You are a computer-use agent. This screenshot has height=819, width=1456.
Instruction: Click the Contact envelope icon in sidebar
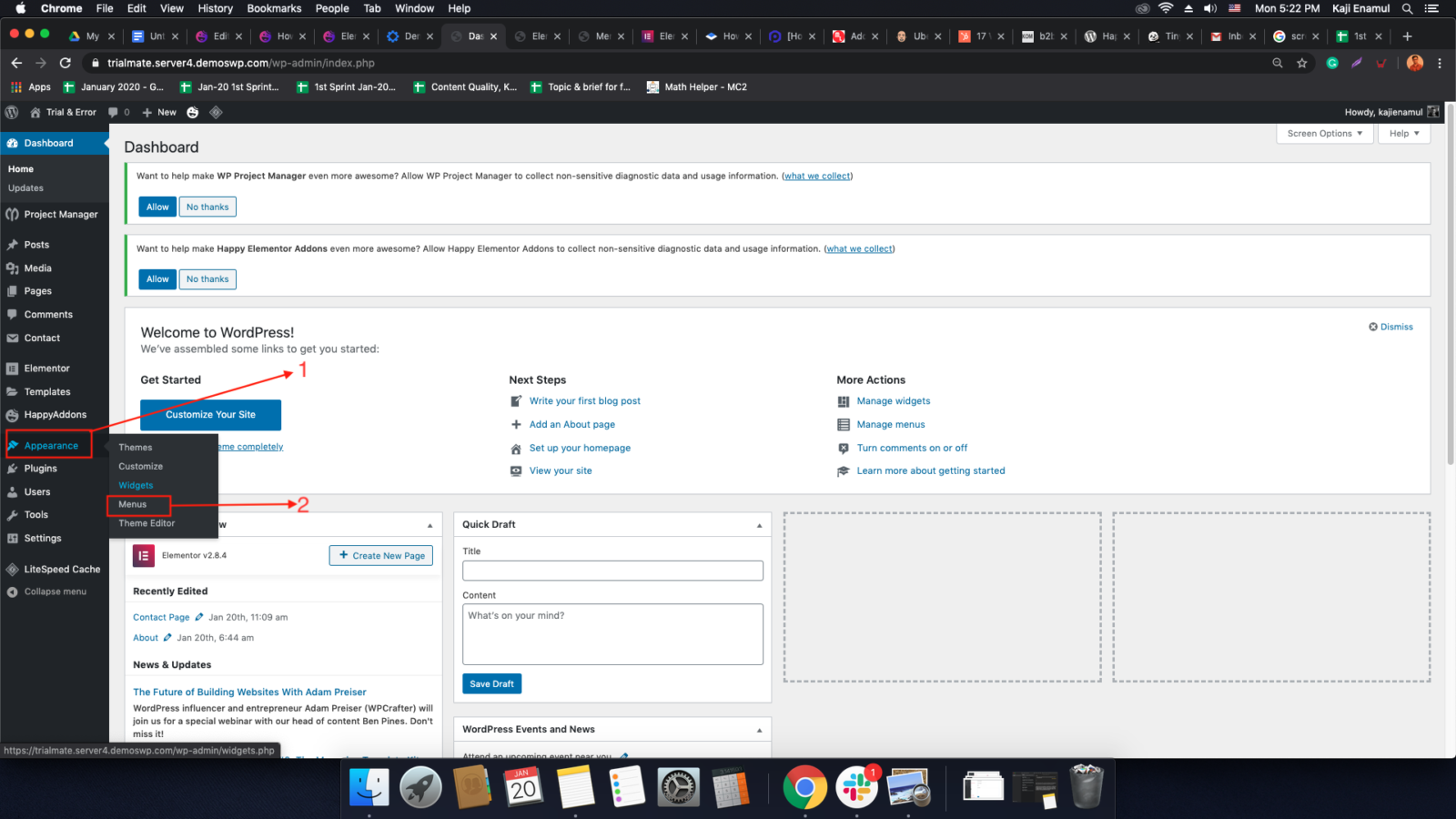point(13,338)
